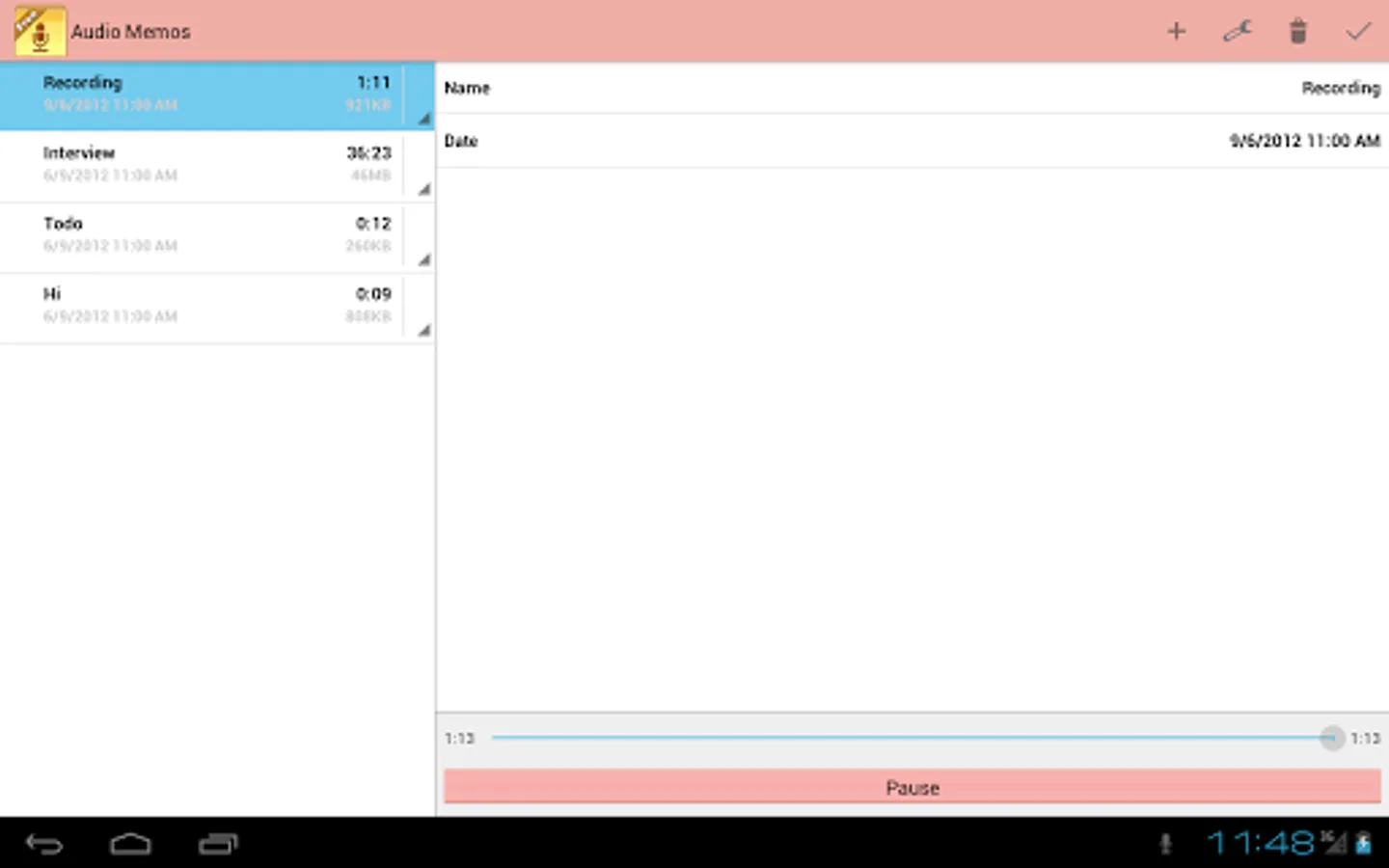Click the total time label right of slider

(x=1365, y=738)
